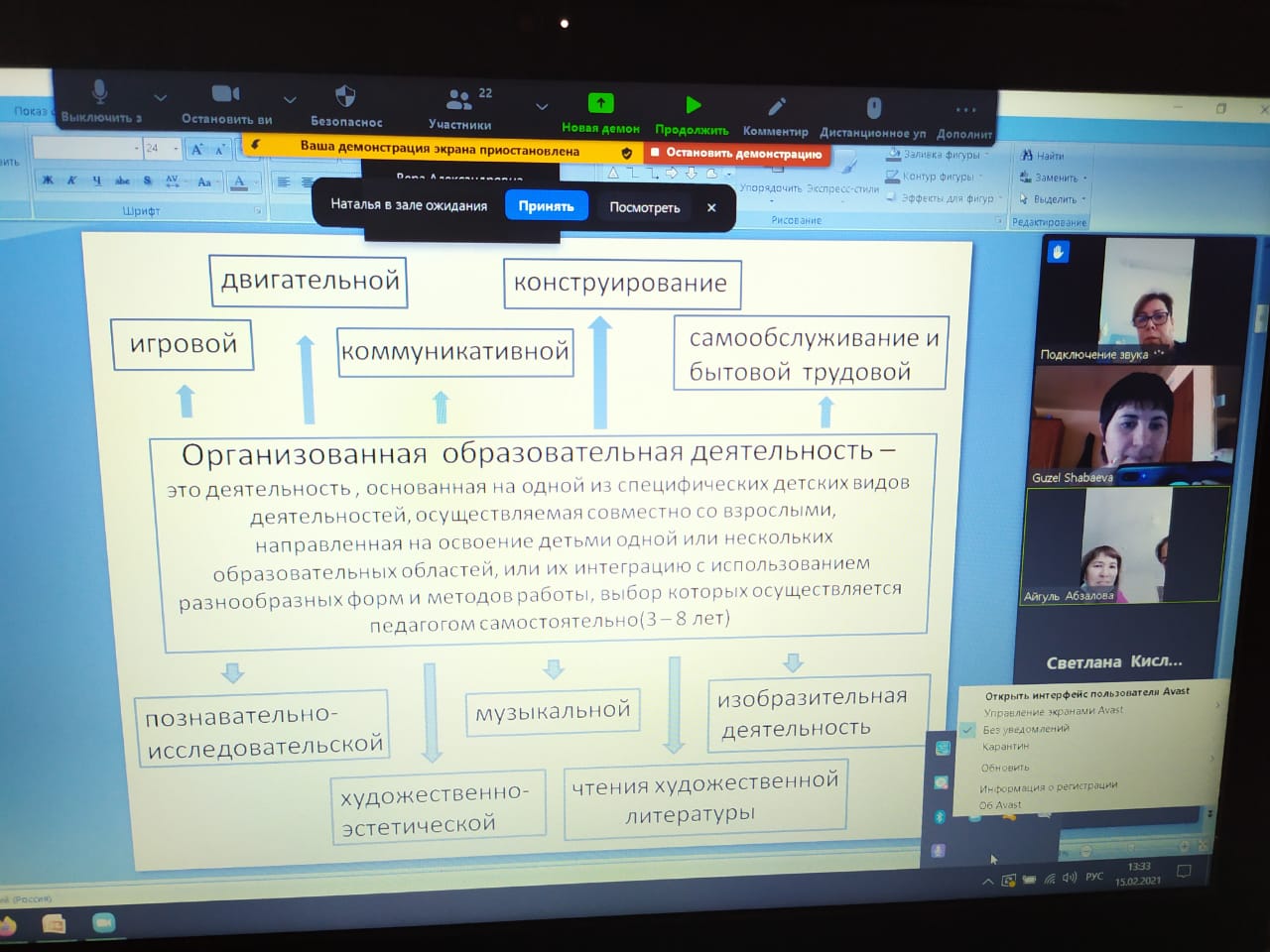The height and width of the screenshot is (952, 1270).
Task: Click the red 'Остановить демонстрацию' button
Action: (735, 154)
